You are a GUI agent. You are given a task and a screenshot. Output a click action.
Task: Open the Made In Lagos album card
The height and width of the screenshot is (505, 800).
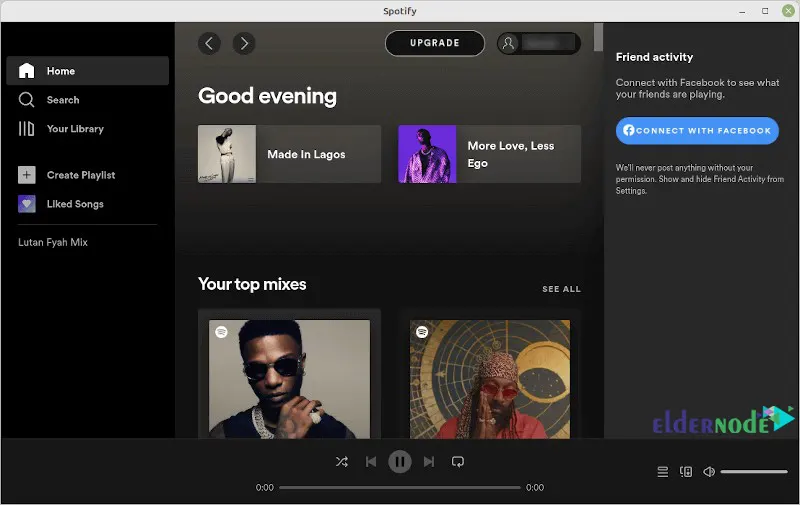[x=289, y=154]
